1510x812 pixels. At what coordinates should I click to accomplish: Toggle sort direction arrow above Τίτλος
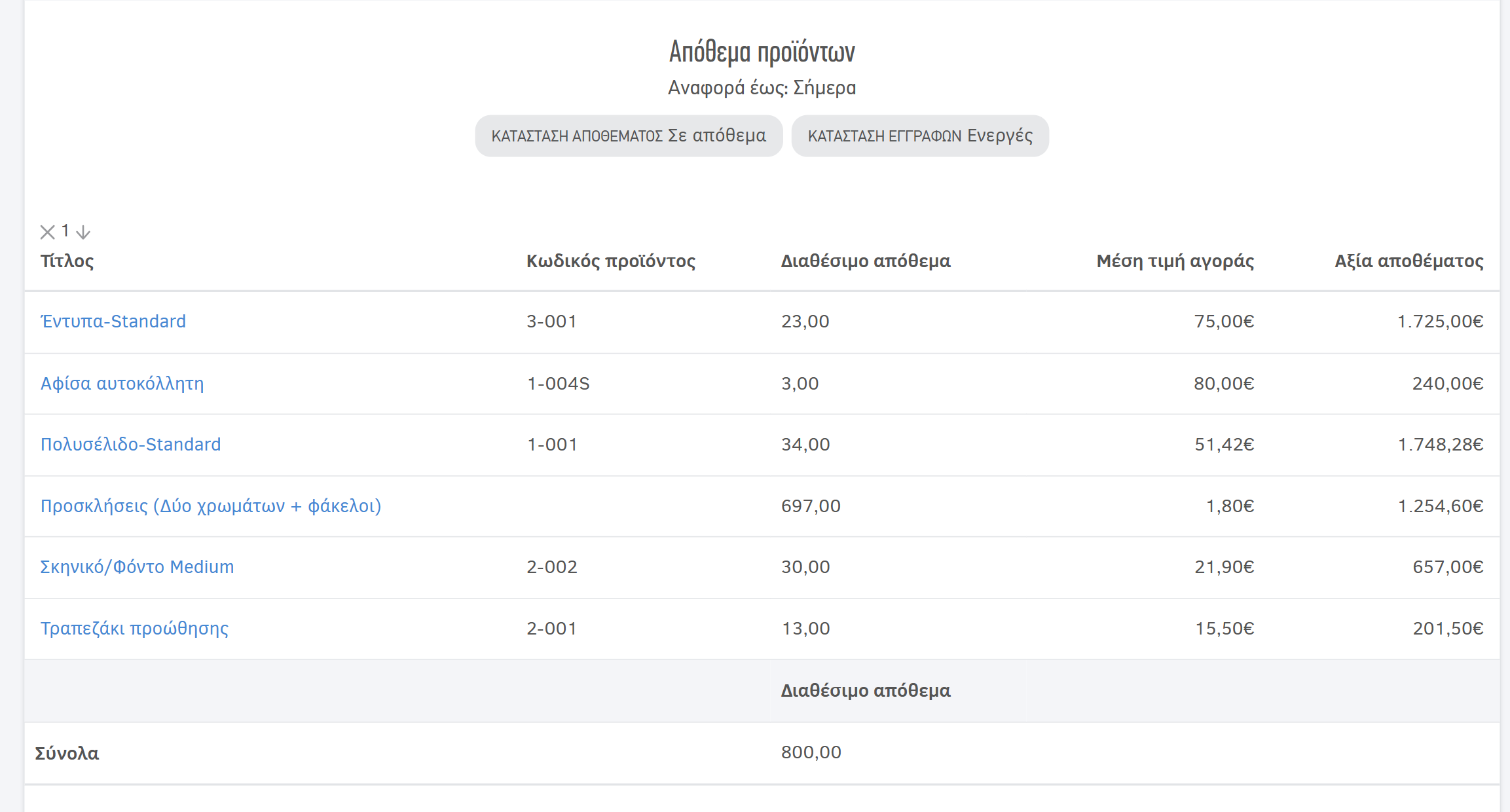pyautogui.click(x=83, y=232)
